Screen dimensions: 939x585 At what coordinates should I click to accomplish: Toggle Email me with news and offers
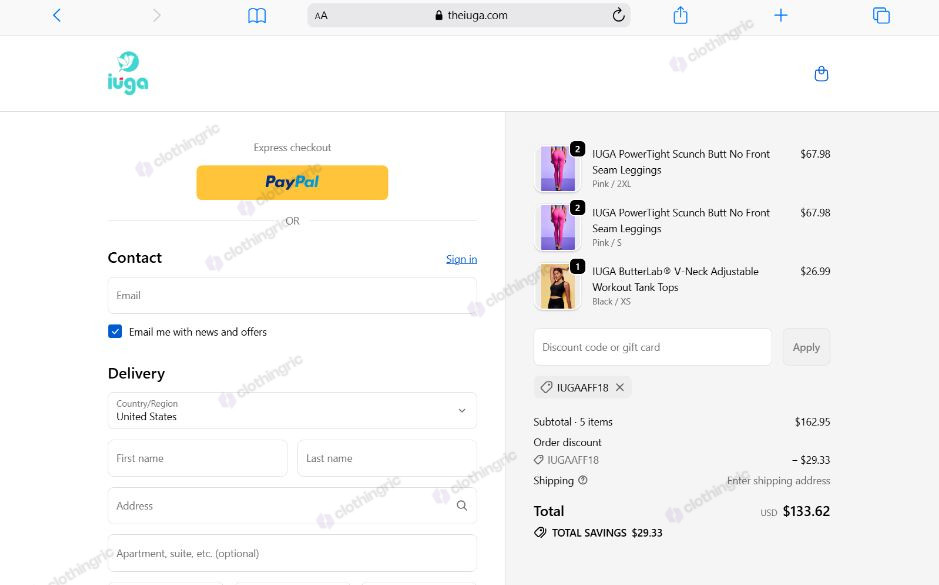click(115, 331)
